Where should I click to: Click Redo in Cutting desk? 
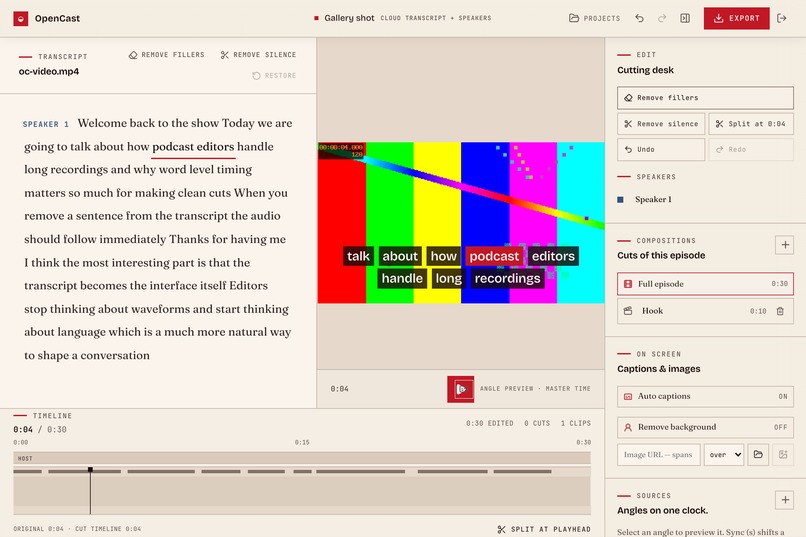pyautogui.click(x=751, y=150)
